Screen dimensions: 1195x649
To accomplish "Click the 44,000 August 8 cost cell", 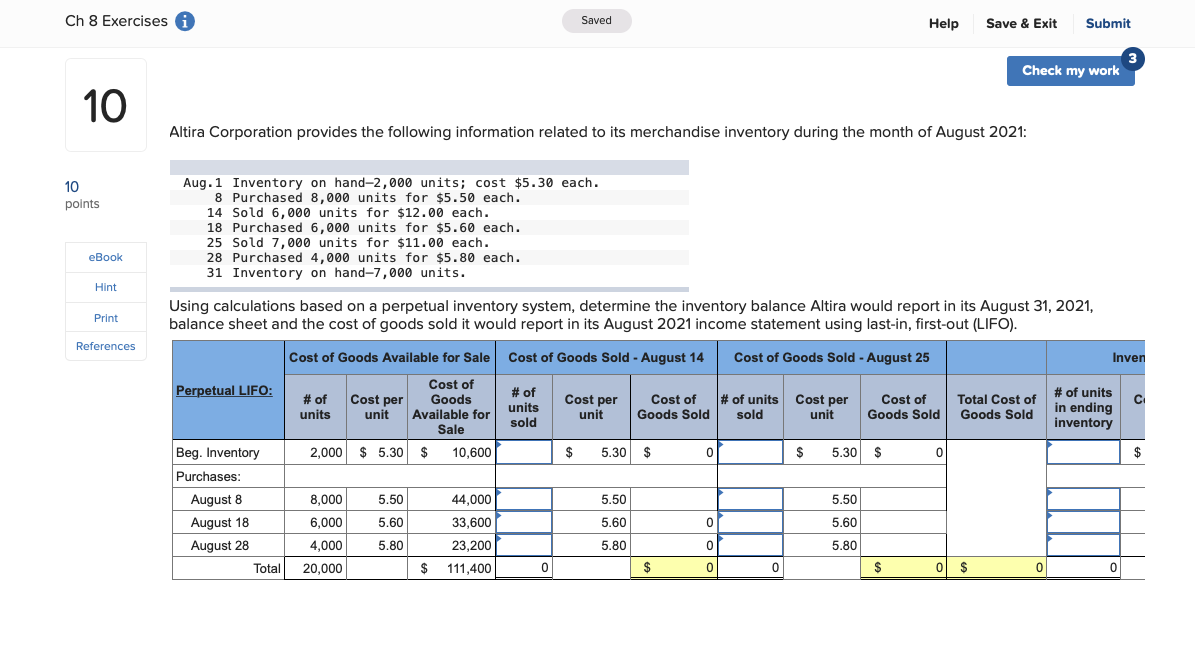I will (451, 499).
